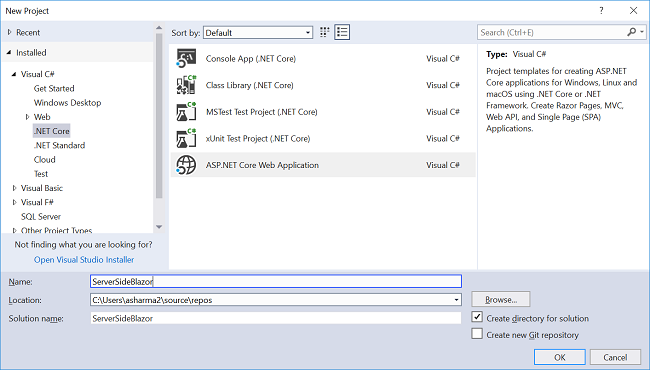Pick the MSTest Test Project template icon
650x370 pixels.
[186, 112]
